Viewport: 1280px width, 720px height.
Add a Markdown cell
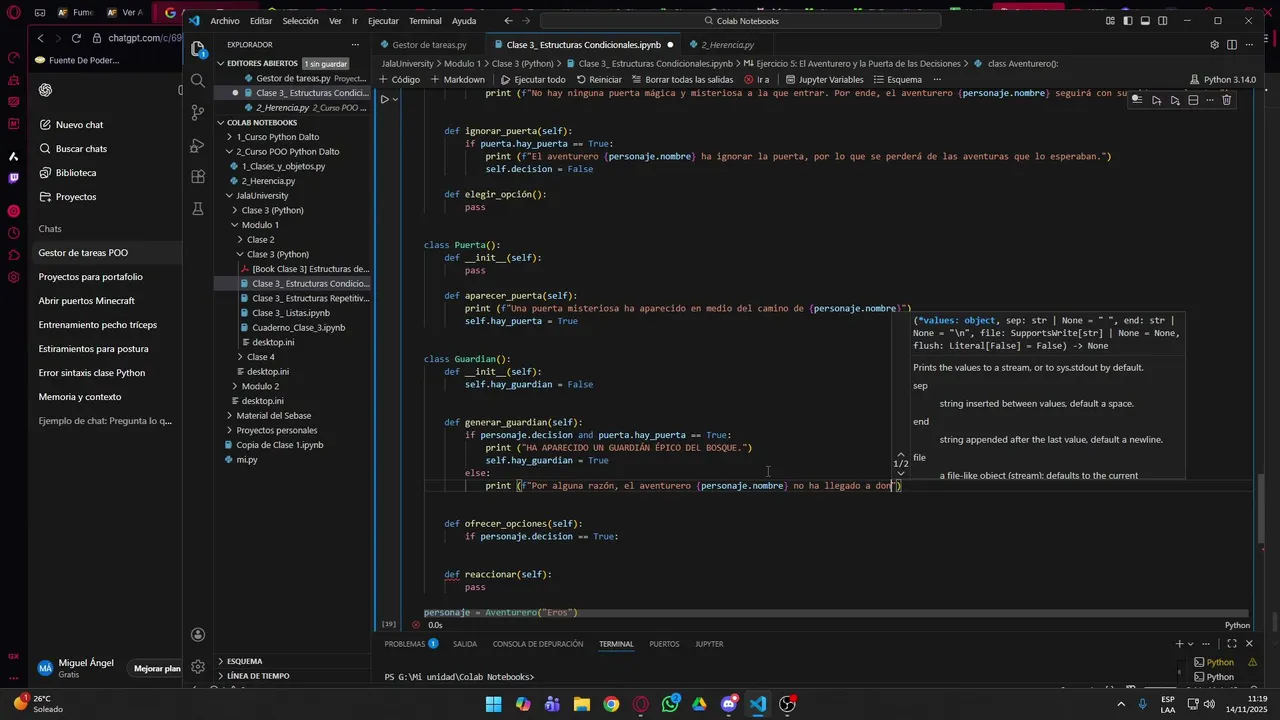coord(457,80)
